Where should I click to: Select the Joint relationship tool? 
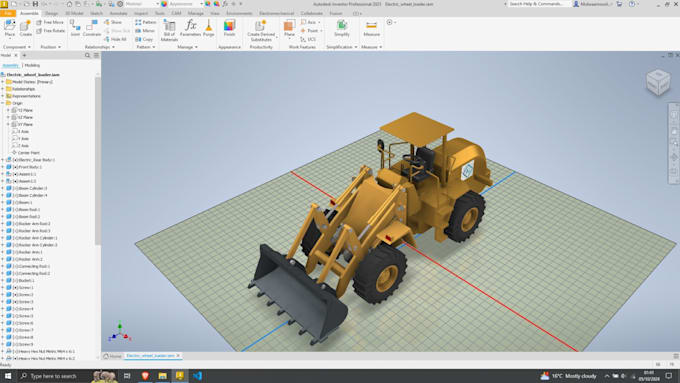(x=75, y=29)
